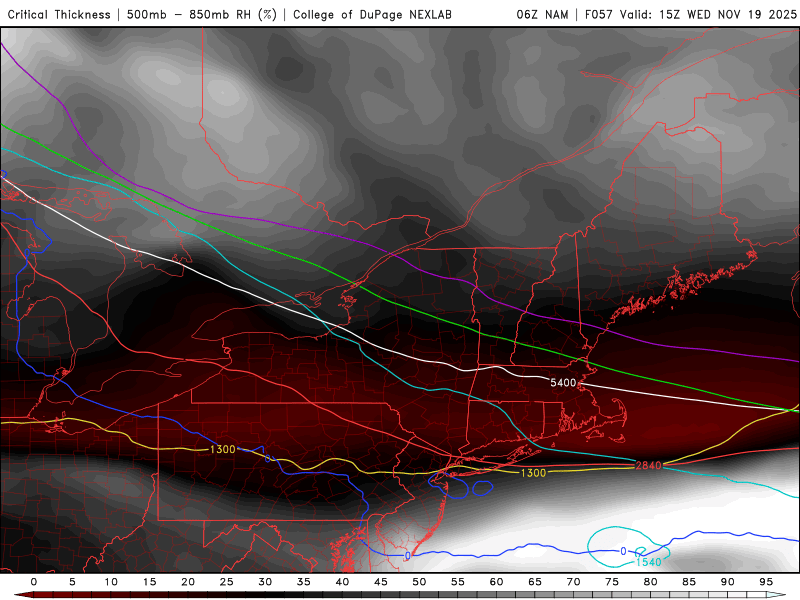Click 'College of DuPage NEXLAB' header text
The image size is (800, 600).
[372, 14]
